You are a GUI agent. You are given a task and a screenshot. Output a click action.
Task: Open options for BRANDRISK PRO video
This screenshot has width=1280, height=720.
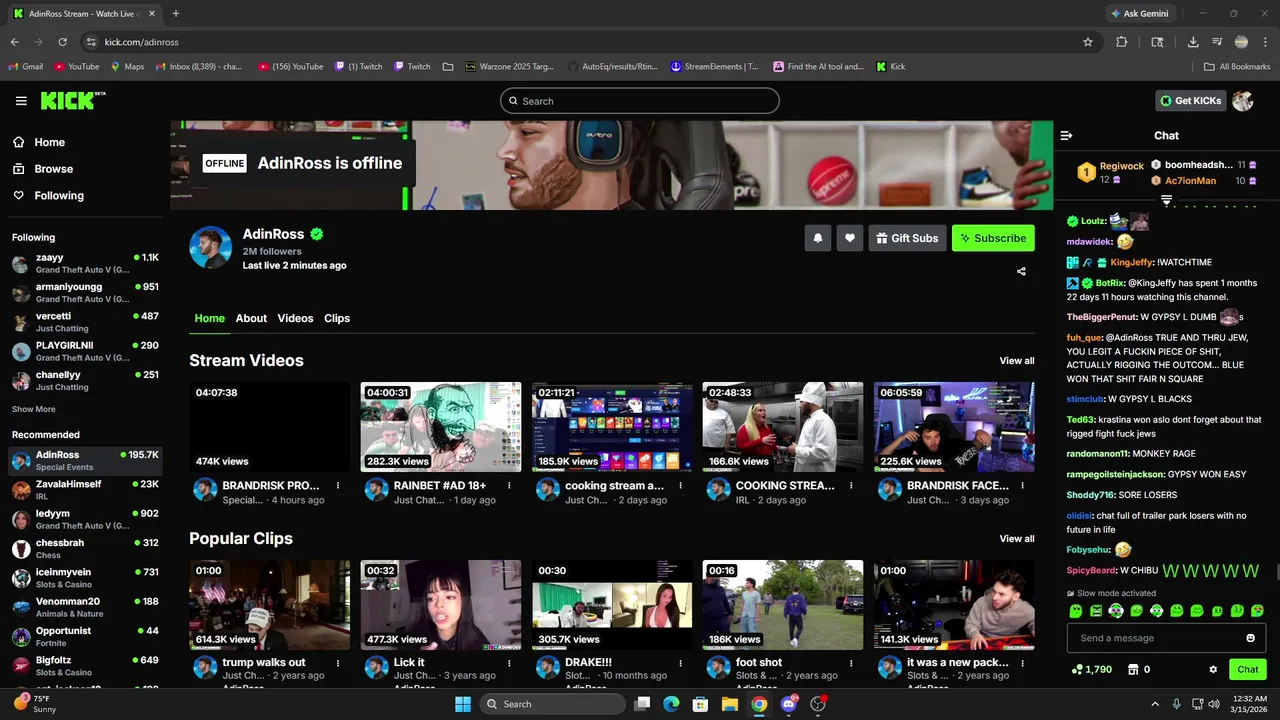(x=338, y=486)
